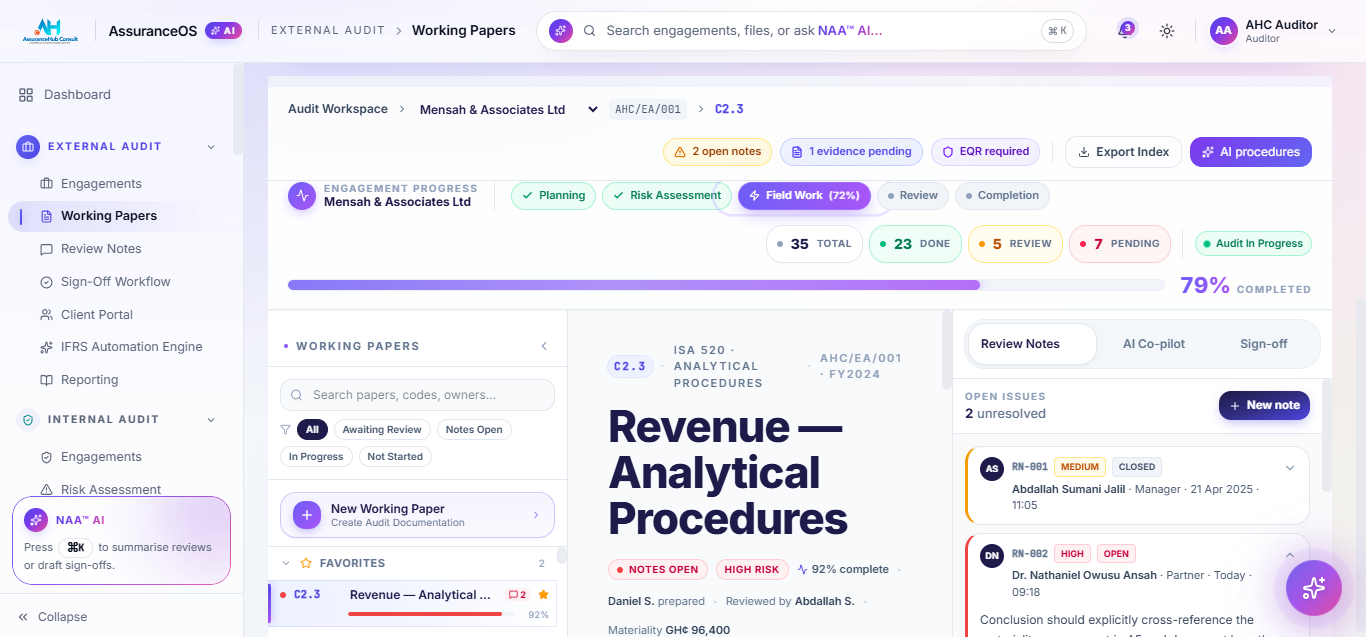Image resolution: width=1366 pixels, height=637 pixels.
Task: Add a New note
Action: click(1264, 405)
